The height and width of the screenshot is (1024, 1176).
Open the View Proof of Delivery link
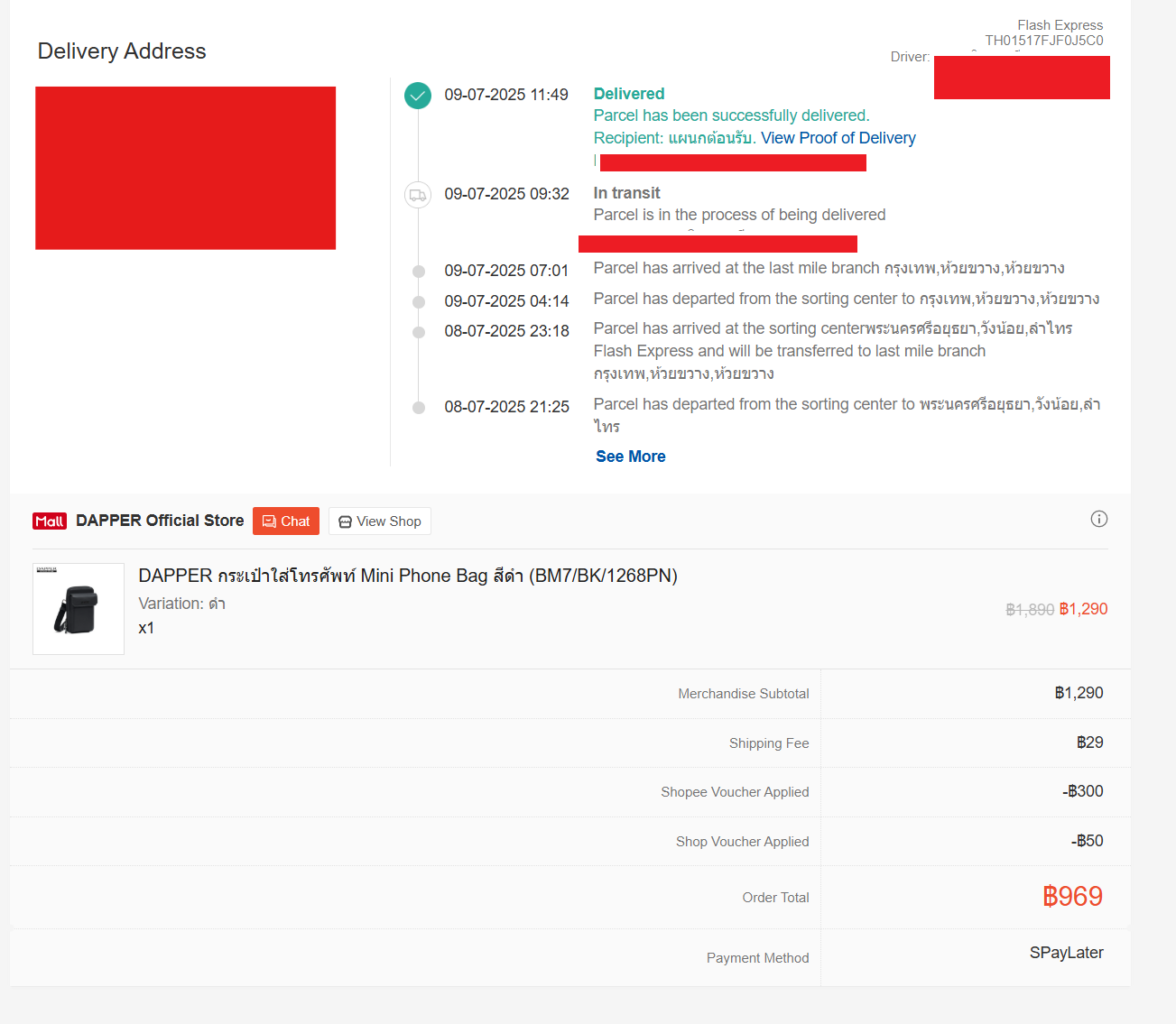pos(838,138)
